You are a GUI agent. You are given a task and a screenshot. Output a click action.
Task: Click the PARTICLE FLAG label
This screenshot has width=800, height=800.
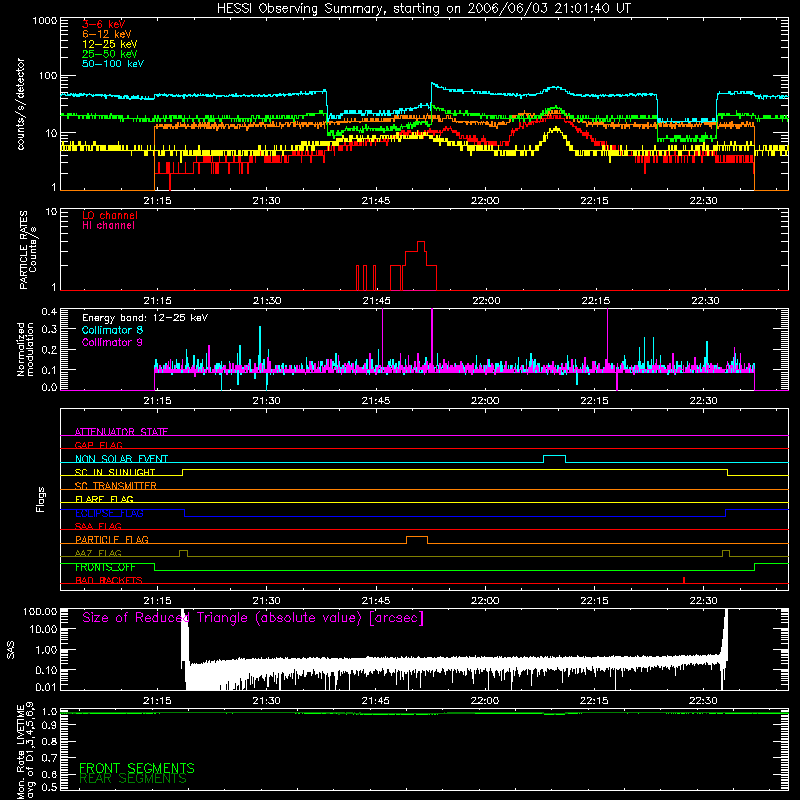(x=112, y=539)
